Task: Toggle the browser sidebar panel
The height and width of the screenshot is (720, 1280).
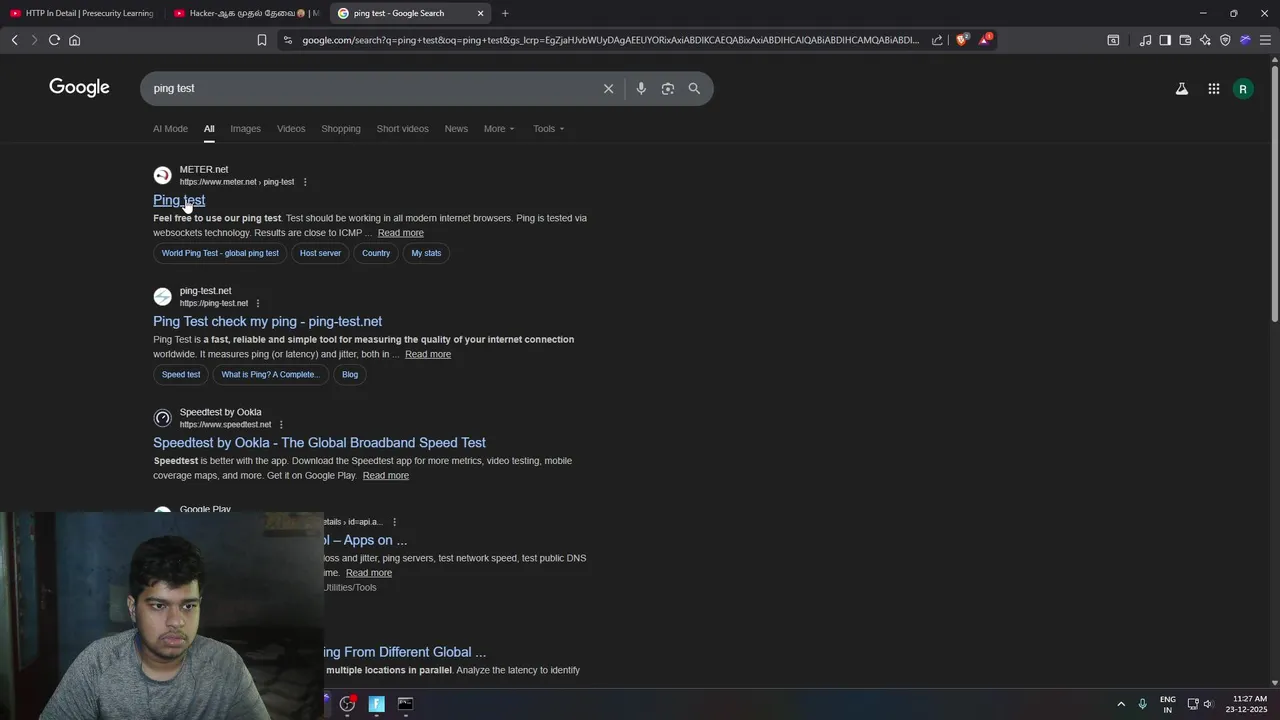Action: (x=1165, y=40)
